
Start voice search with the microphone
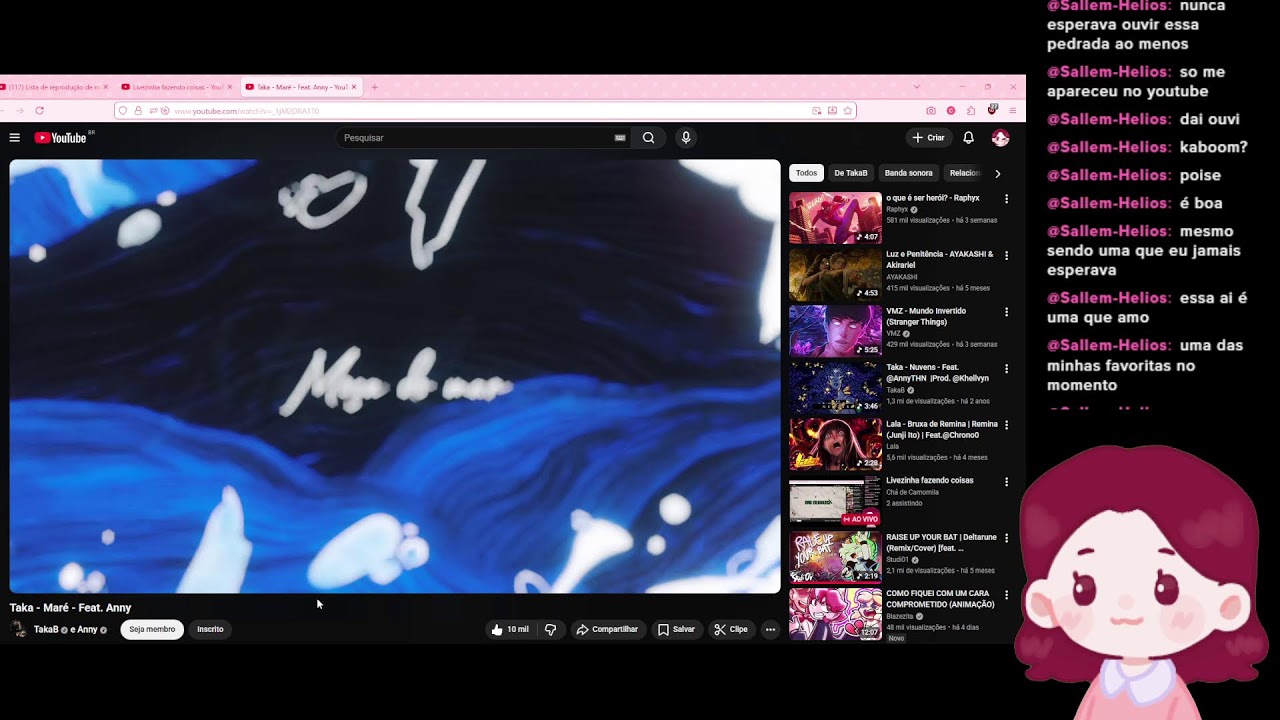(685, 138)
